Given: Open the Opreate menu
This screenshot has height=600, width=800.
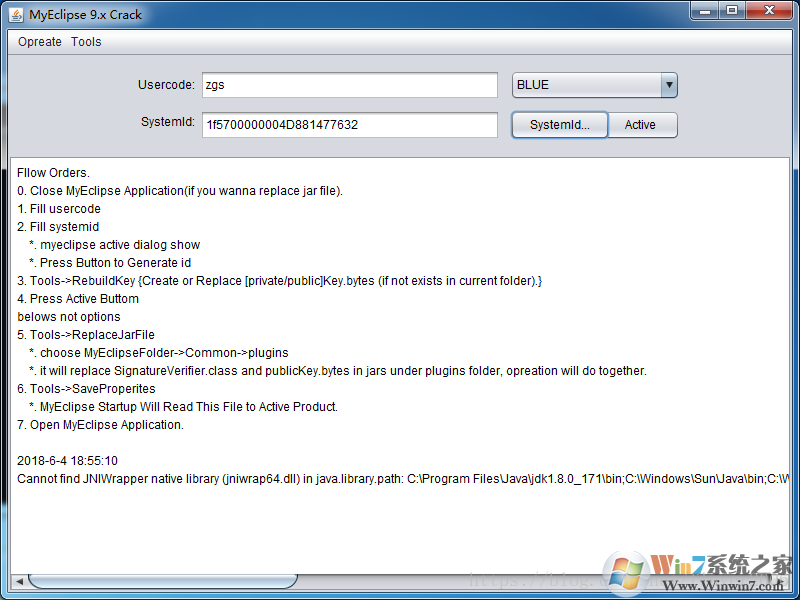Looking at the screenshot, I should click(x=40, y=42).
